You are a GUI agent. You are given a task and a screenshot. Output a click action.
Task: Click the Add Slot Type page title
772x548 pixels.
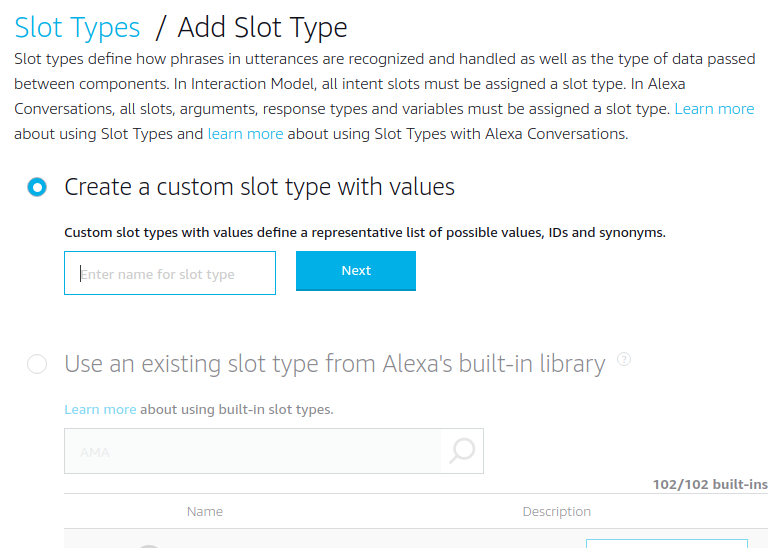coord(262,28)
